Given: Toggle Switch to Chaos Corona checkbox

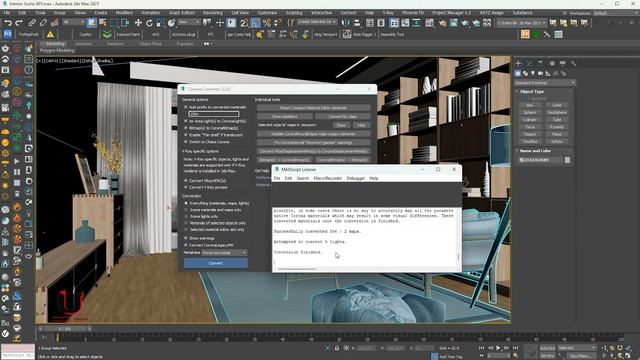Looking at the screenshot, I should click(186, 142).
